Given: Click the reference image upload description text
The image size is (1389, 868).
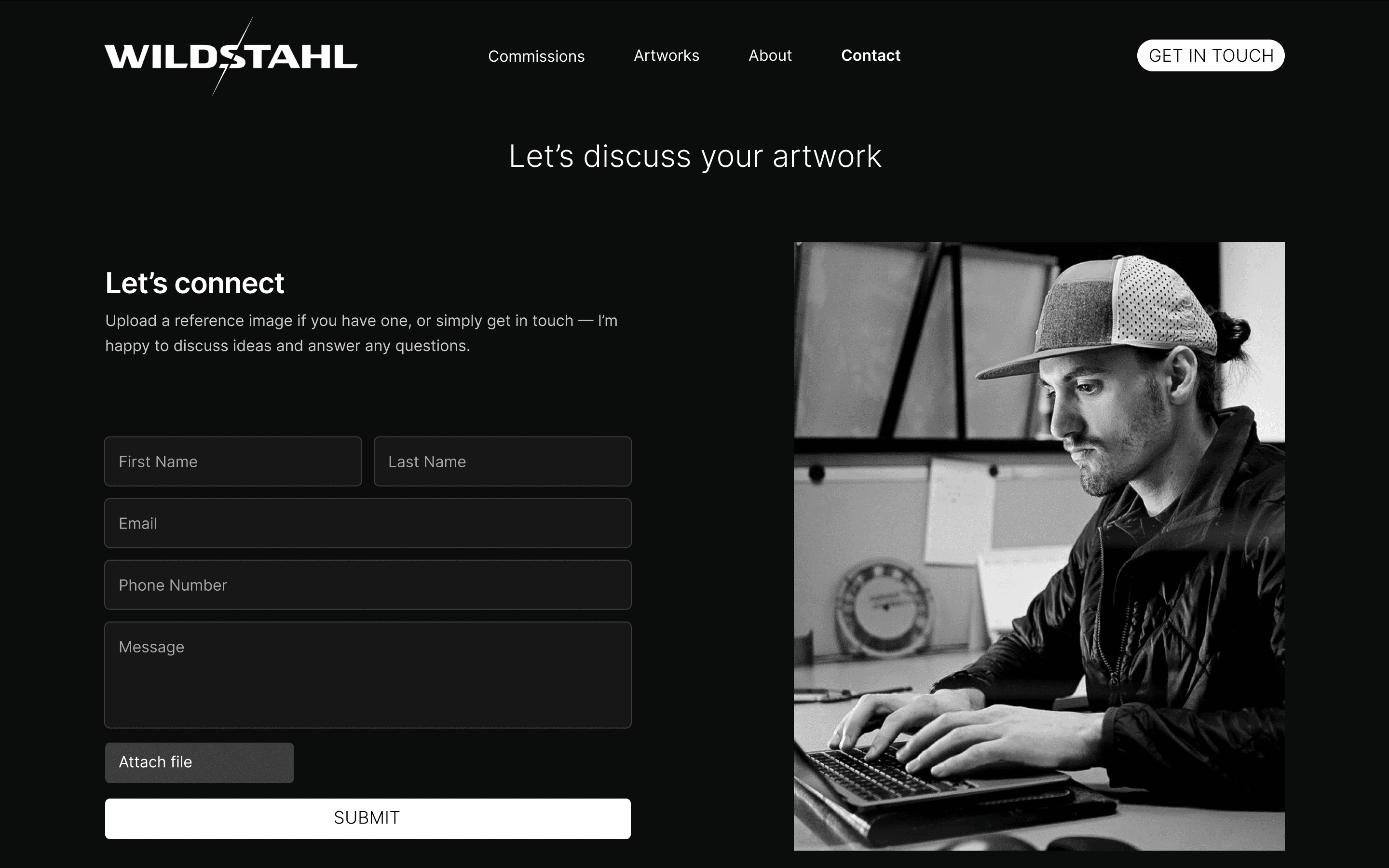Looking at the screenshot, I should 361,333.
